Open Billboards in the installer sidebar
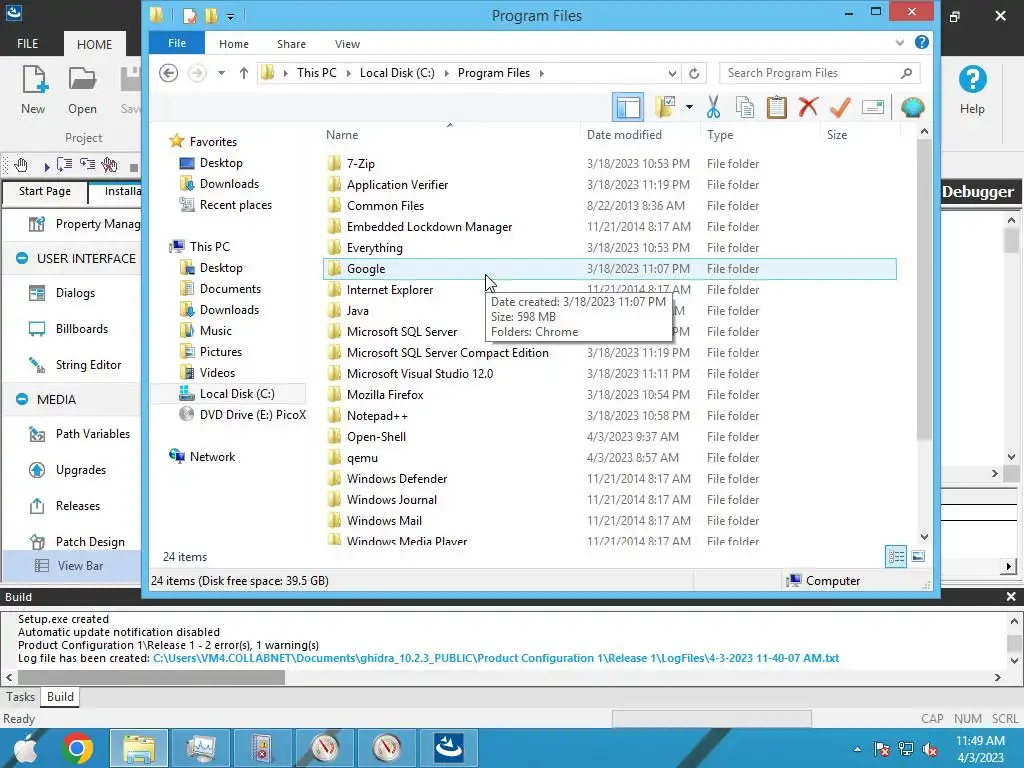Screen dimensions: 1024x768 click(69, 329)
